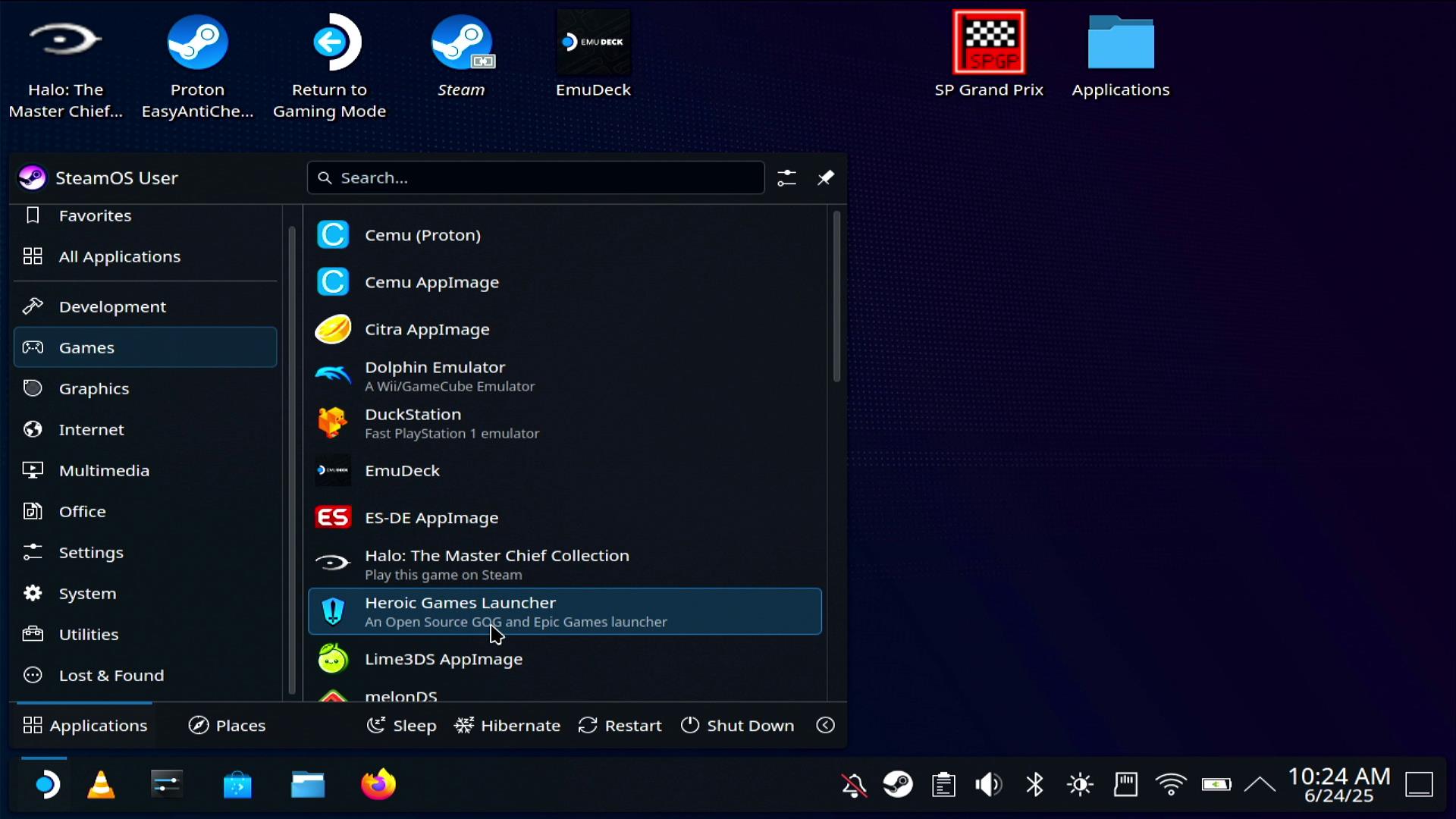Switch to the Places tab

(227, 726)
